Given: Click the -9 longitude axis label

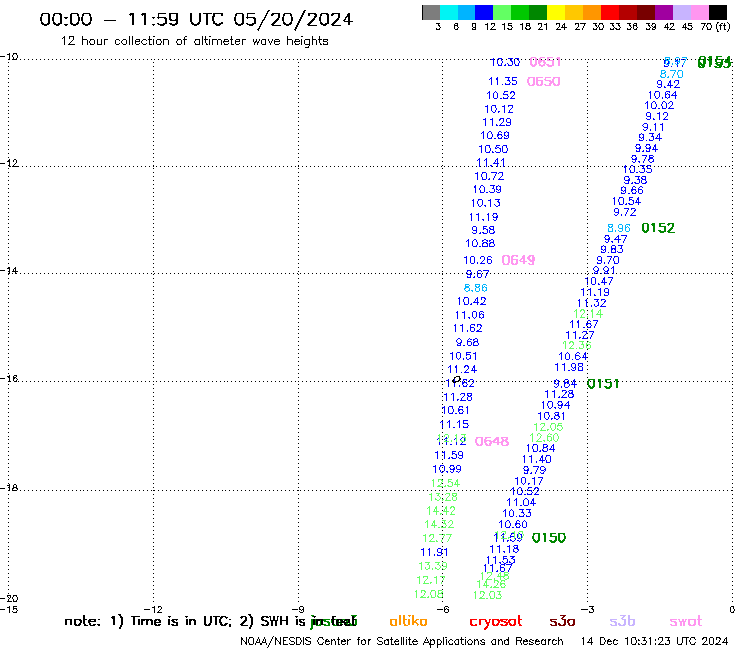Looking at the screenshot, I should tap(298, 610).
